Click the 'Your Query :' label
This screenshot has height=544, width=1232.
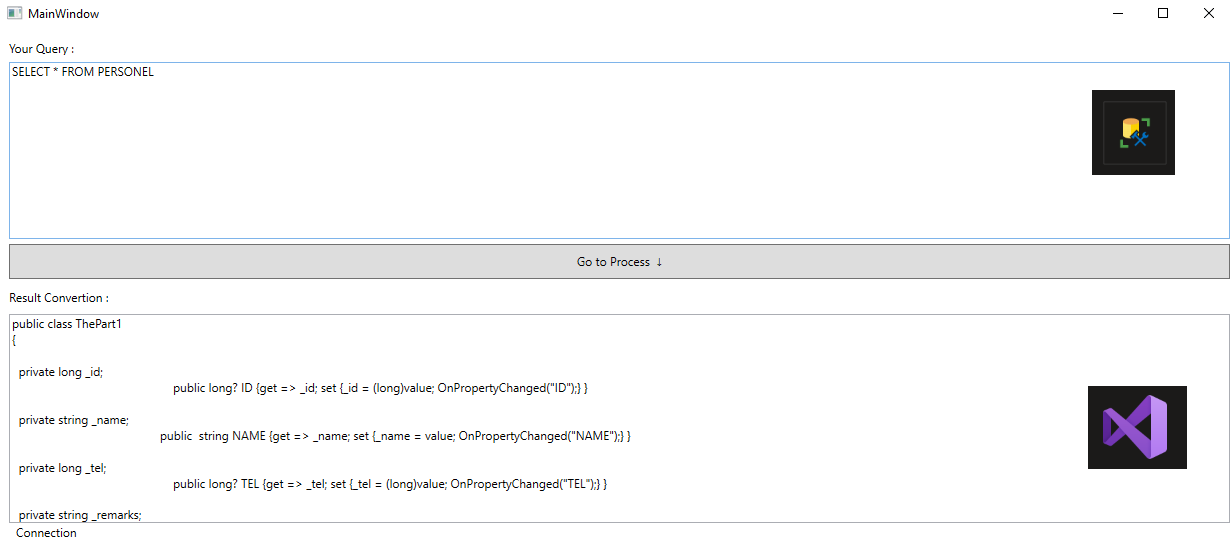click(41, 49)
